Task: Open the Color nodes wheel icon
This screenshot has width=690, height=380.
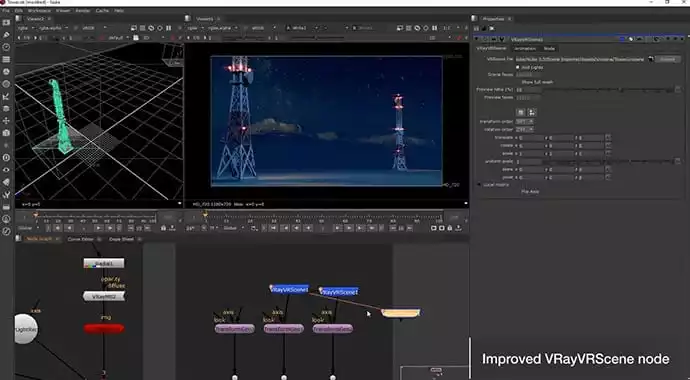Action: pyautogui.click(x=6, y=72)
